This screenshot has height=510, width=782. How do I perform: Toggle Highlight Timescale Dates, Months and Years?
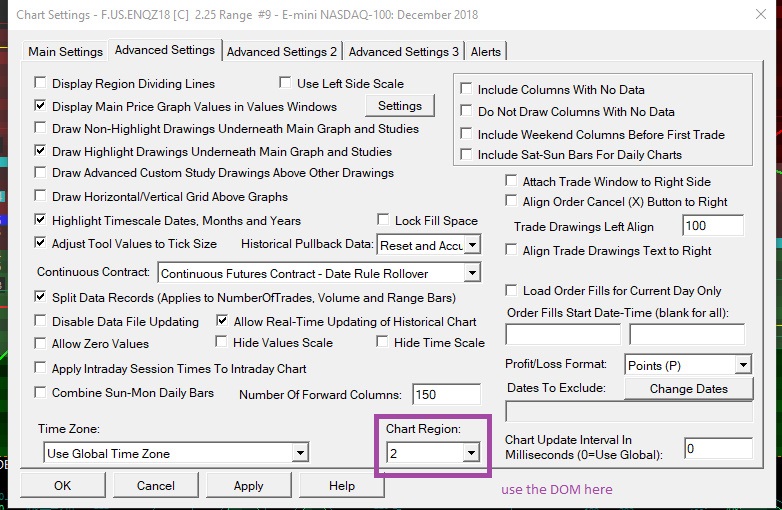pos(40,219)
